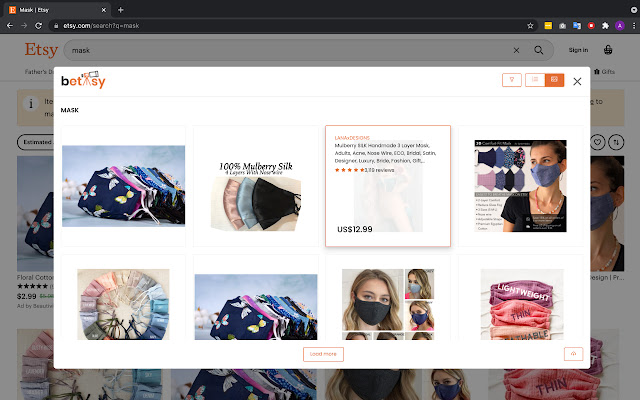Open the LANAxDESIGNS shop link
Image resolution: width=640 pixels, height=400 pixels.
coord(352,138)
